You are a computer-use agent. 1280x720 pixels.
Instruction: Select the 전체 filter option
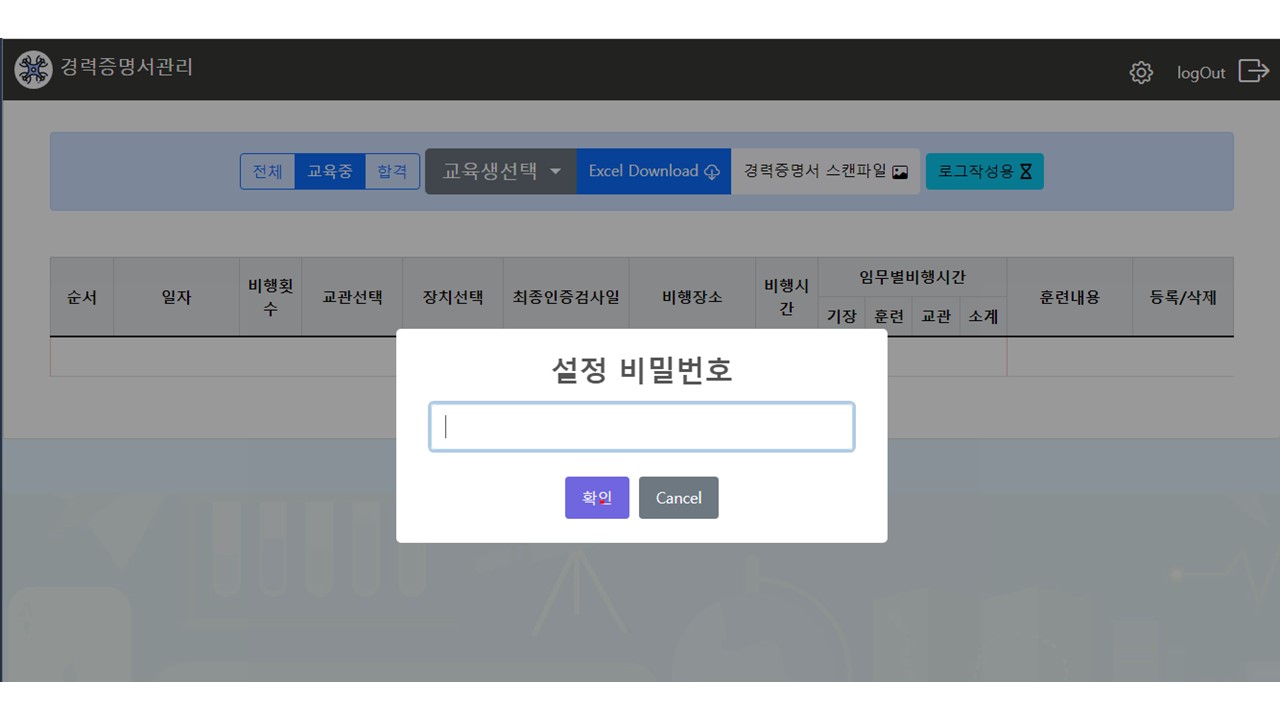click(x=267, y=171)
